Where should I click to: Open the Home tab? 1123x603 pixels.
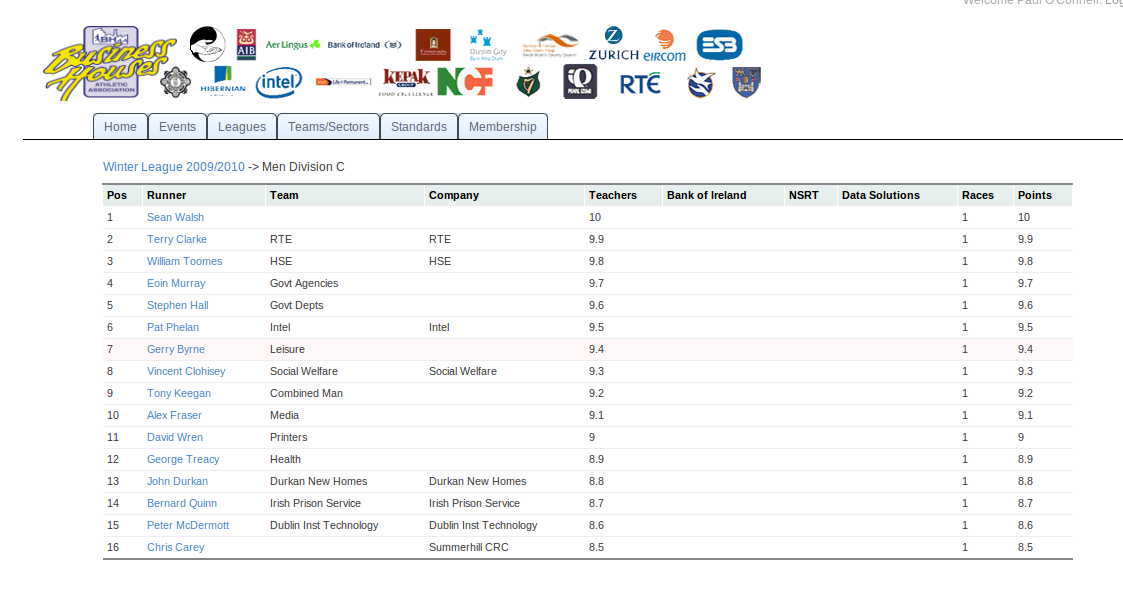coord(120,127)
